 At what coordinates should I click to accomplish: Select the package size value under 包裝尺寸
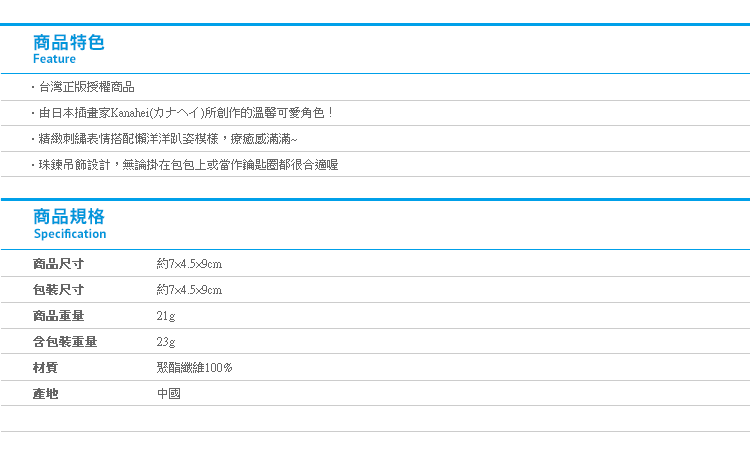pos(189,289)
